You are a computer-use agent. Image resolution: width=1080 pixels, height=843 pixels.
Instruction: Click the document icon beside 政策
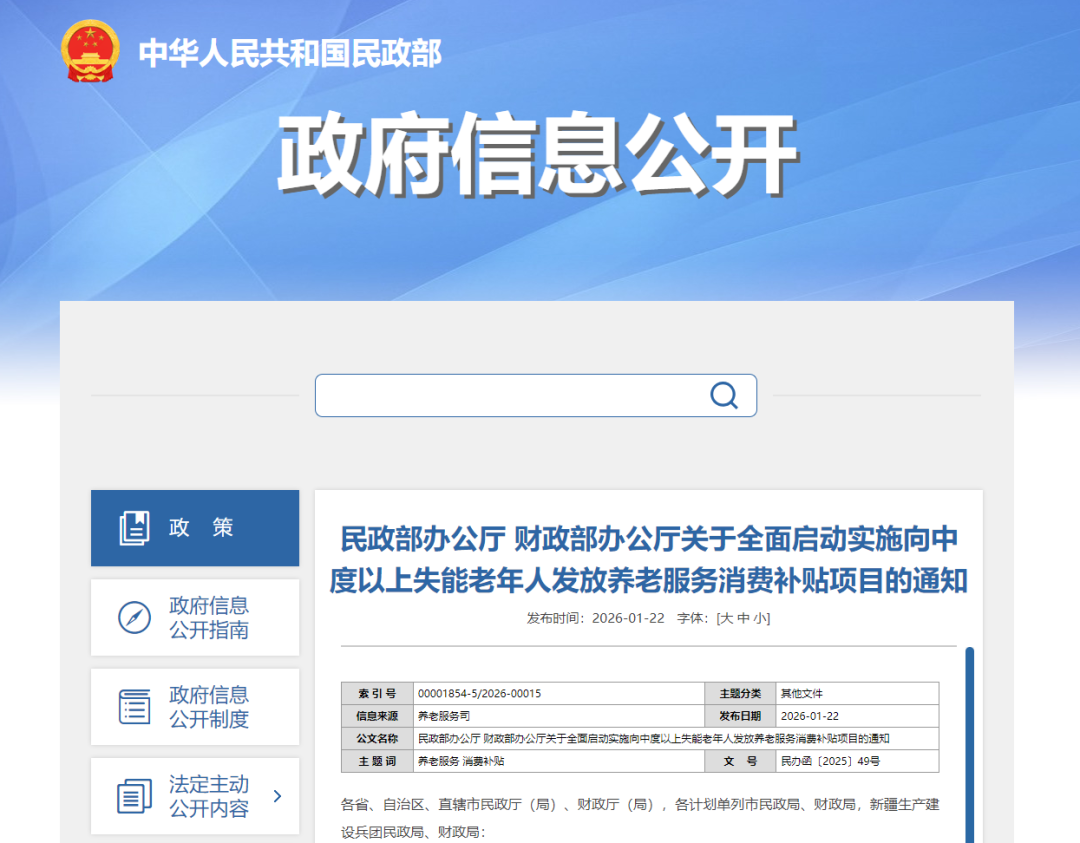point(134,528)
